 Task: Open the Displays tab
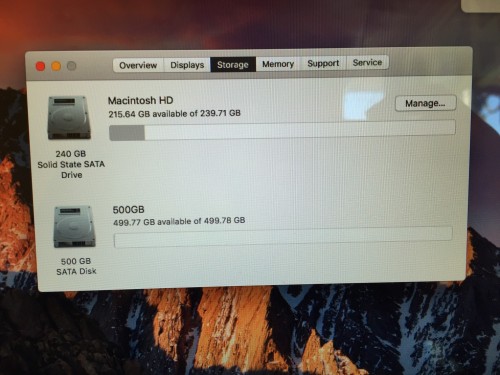pos(187,65)
